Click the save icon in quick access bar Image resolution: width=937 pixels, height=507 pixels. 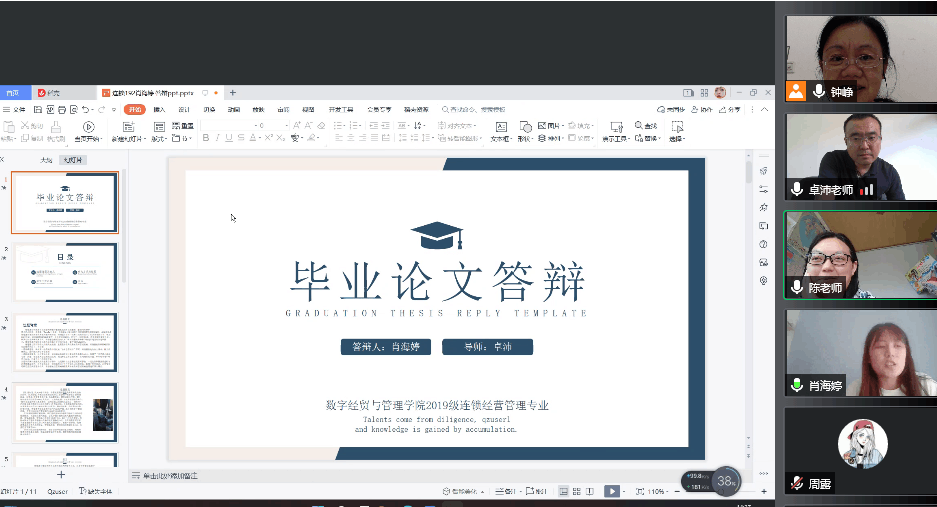click(x=38, y=109)
